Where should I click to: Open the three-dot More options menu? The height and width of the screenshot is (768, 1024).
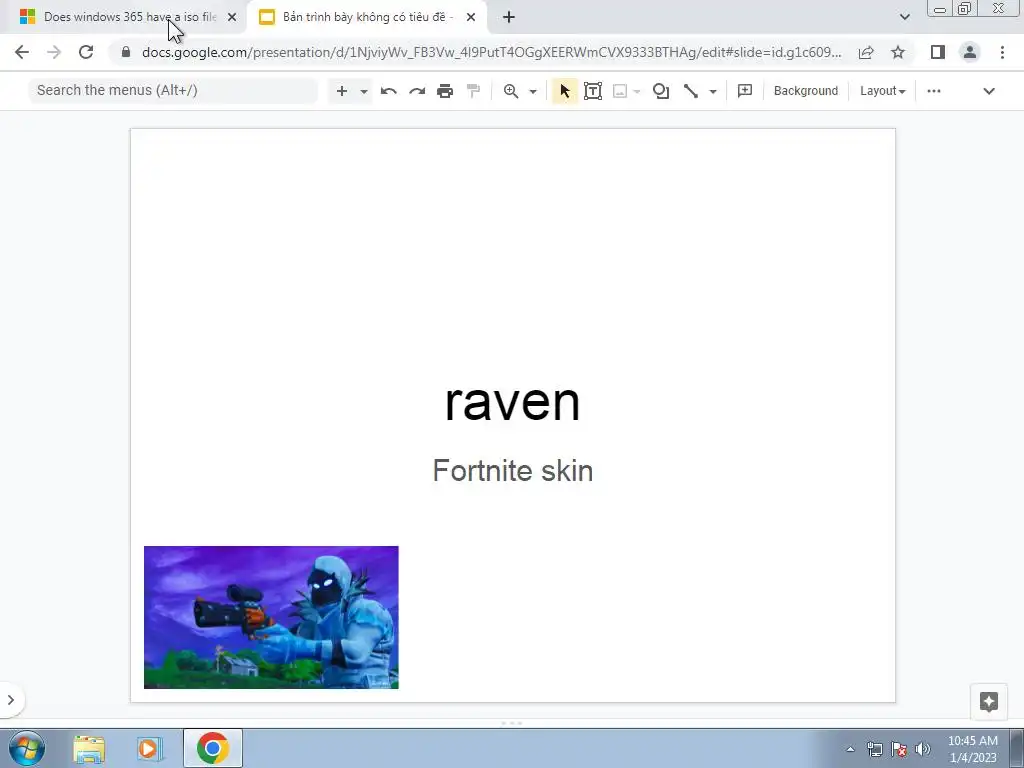[x=934, y=91]
